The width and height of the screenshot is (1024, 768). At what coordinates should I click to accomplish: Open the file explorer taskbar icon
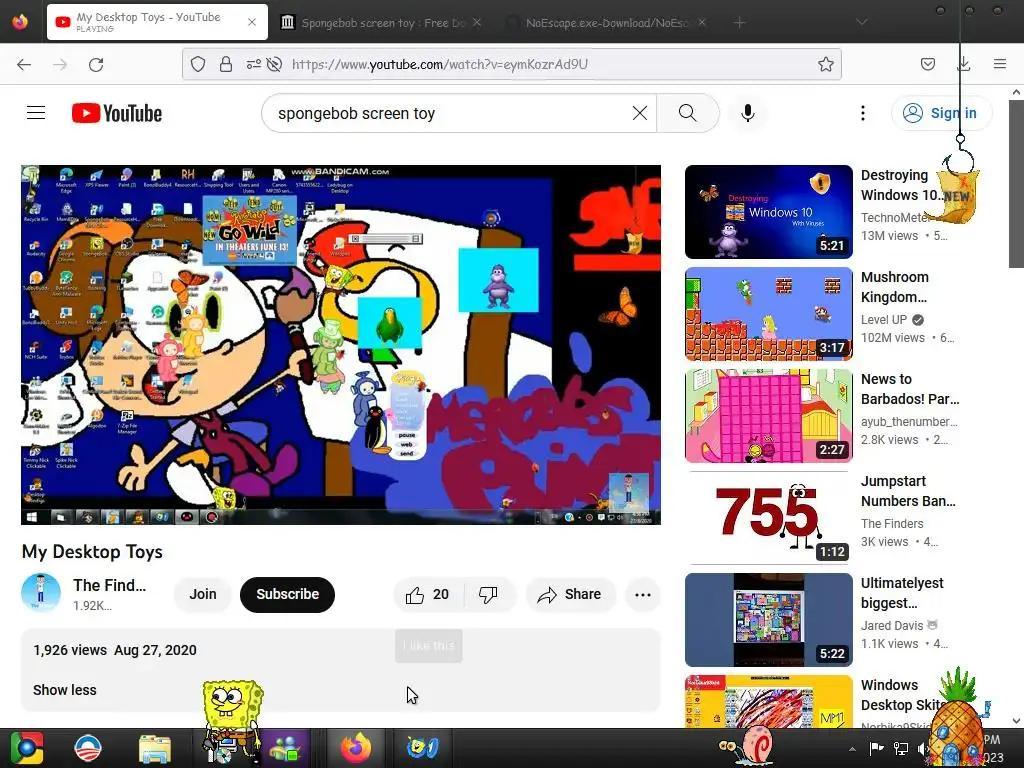pos(155,748)
